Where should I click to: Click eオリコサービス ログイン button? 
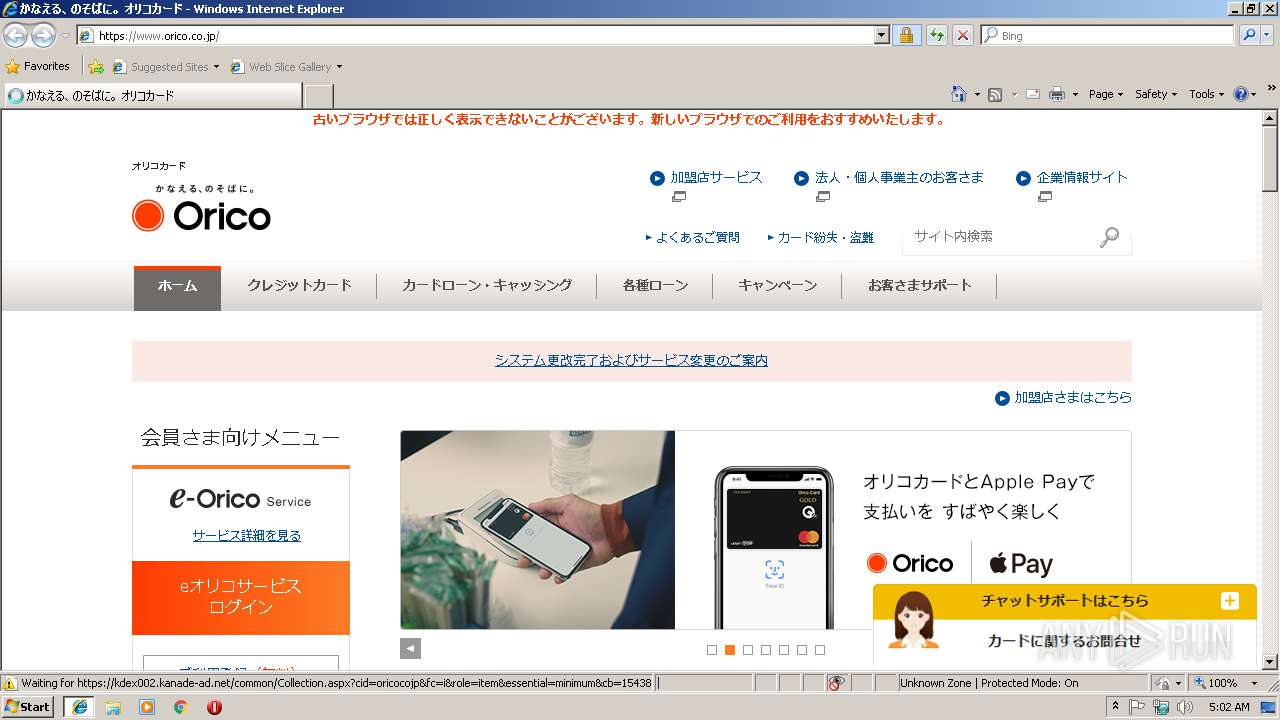click(241, 597)
